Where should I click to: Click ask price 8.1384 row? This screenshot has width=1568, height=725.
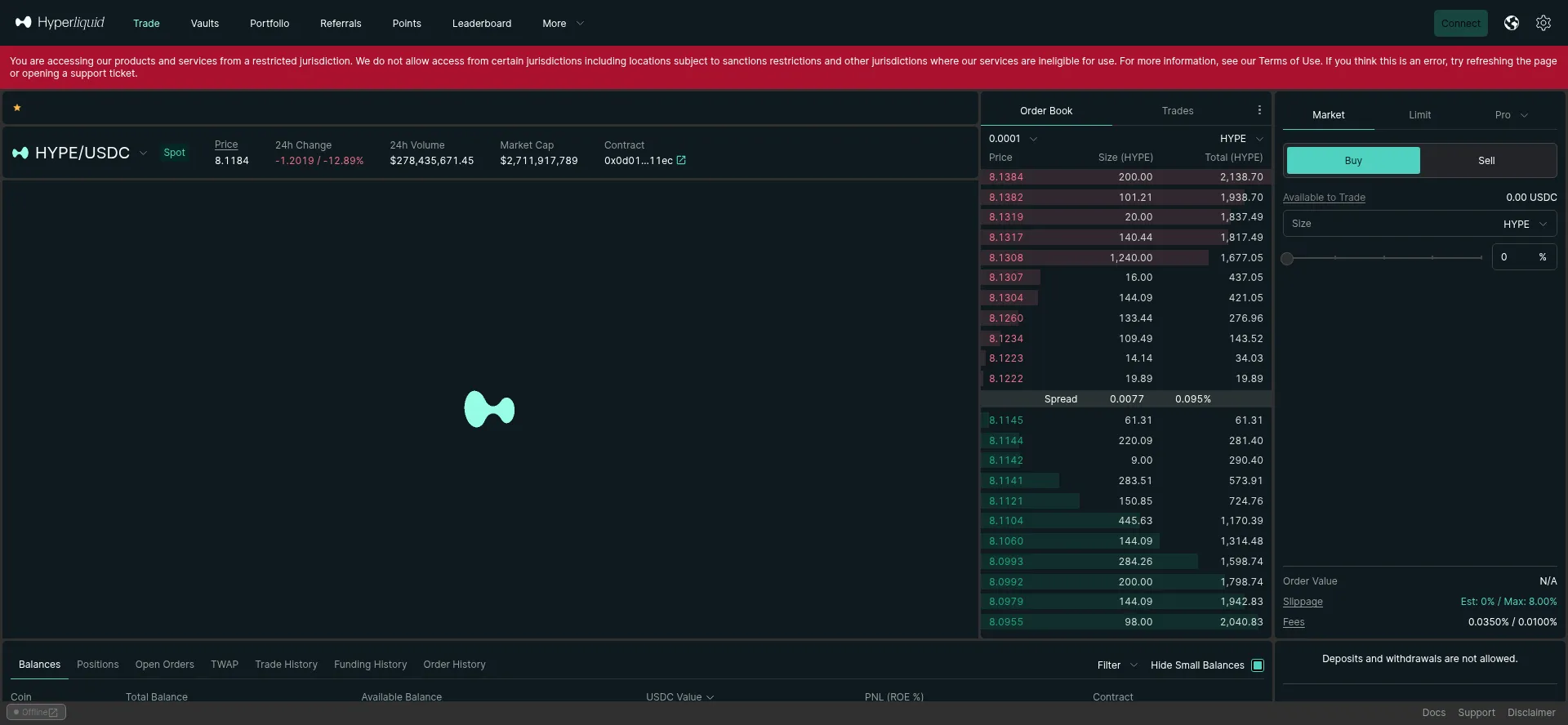[1125, 177]
